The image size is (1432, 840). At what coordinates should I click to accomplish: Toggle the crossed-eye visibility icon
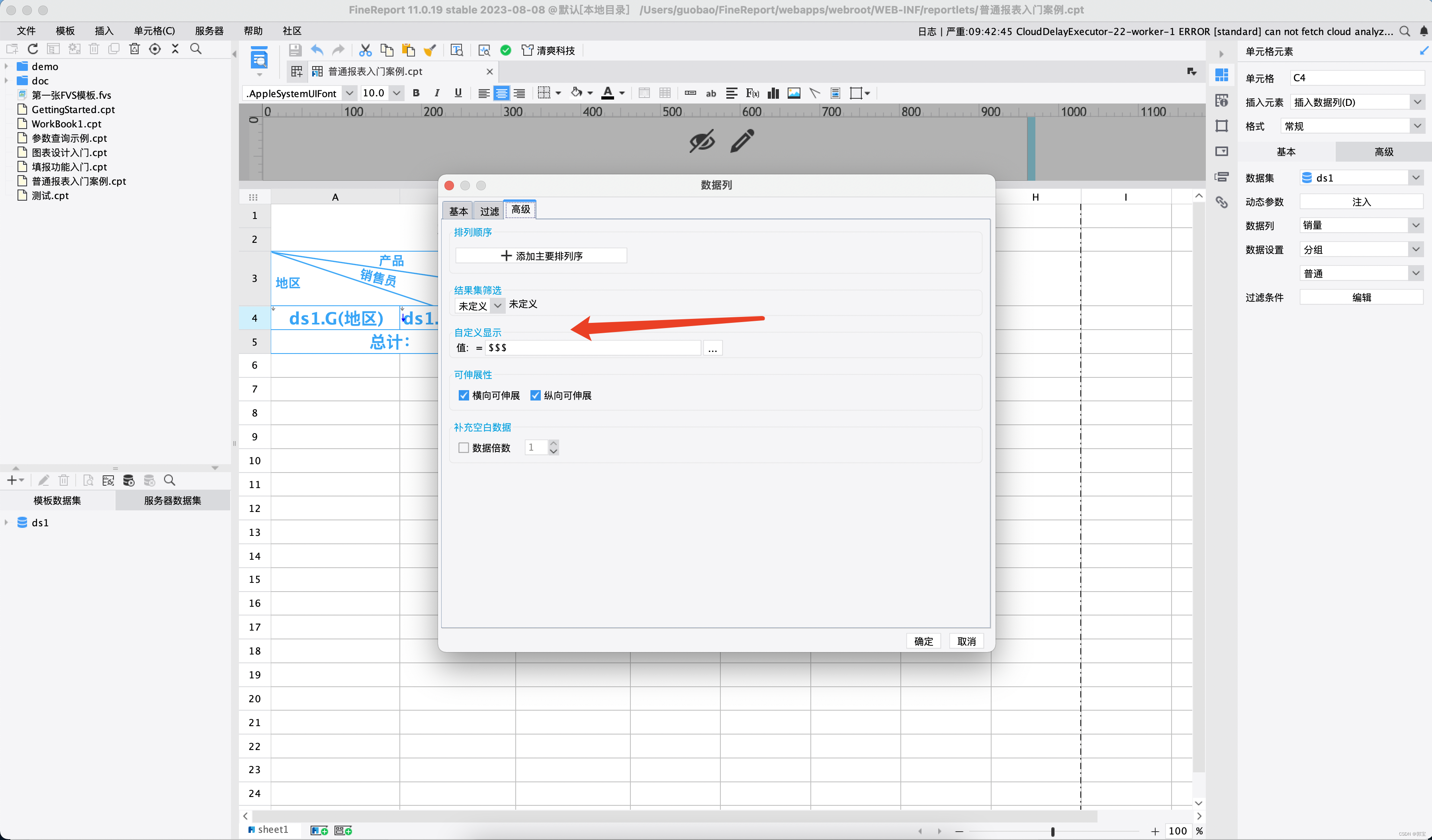click(x=702, y=141)
